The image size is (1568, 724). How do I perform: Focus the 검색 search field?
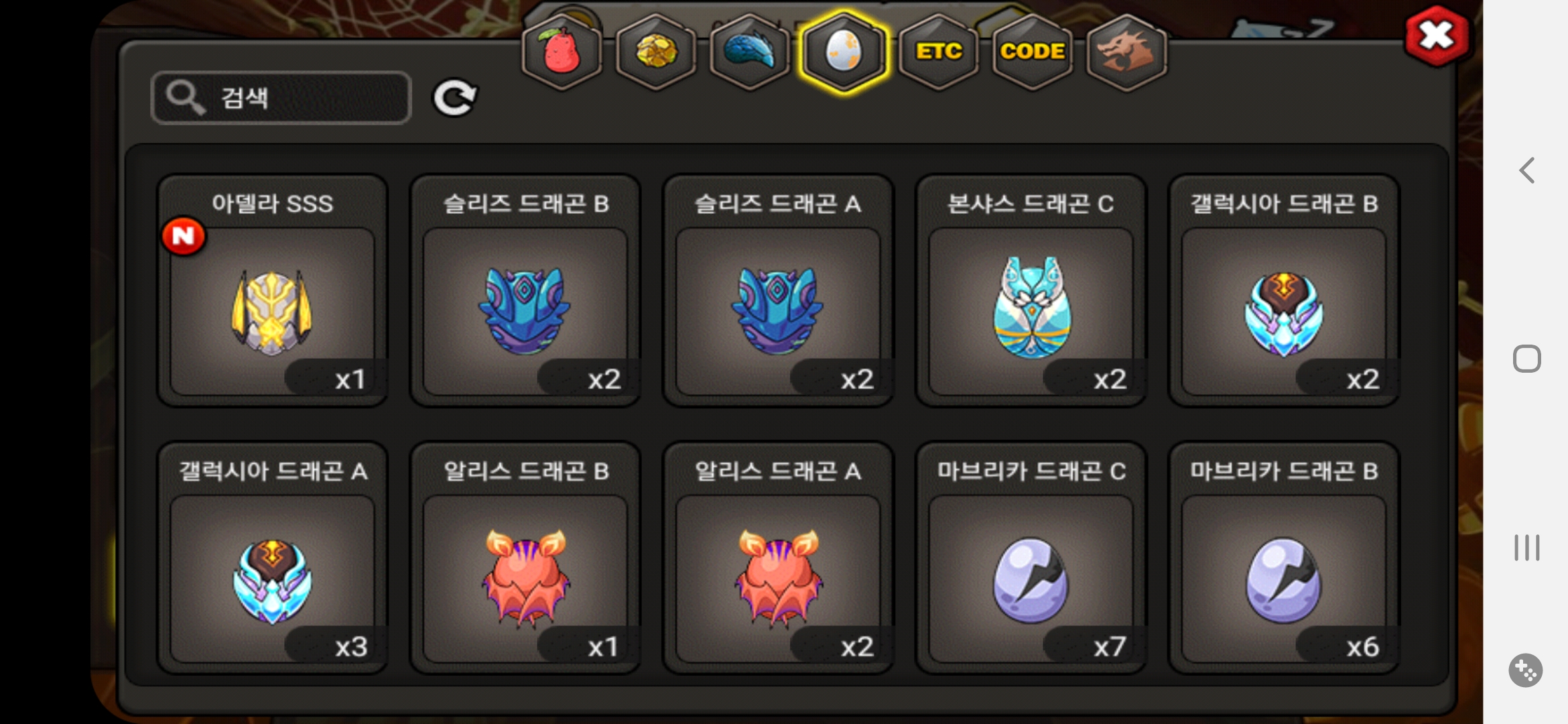click(281, 98)
